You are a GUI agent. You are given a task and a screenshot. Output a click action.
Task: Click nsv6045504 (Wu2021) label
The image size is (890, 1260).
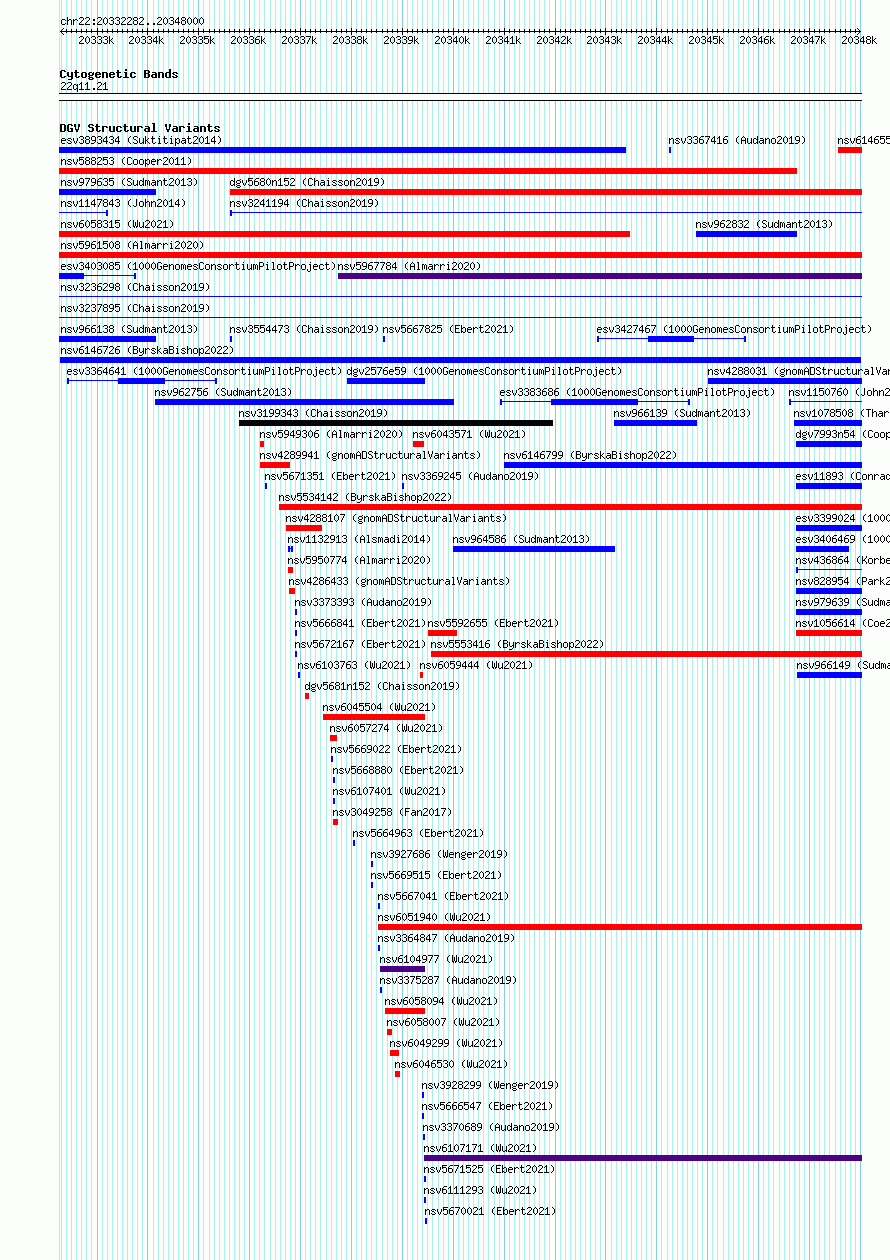379,708
